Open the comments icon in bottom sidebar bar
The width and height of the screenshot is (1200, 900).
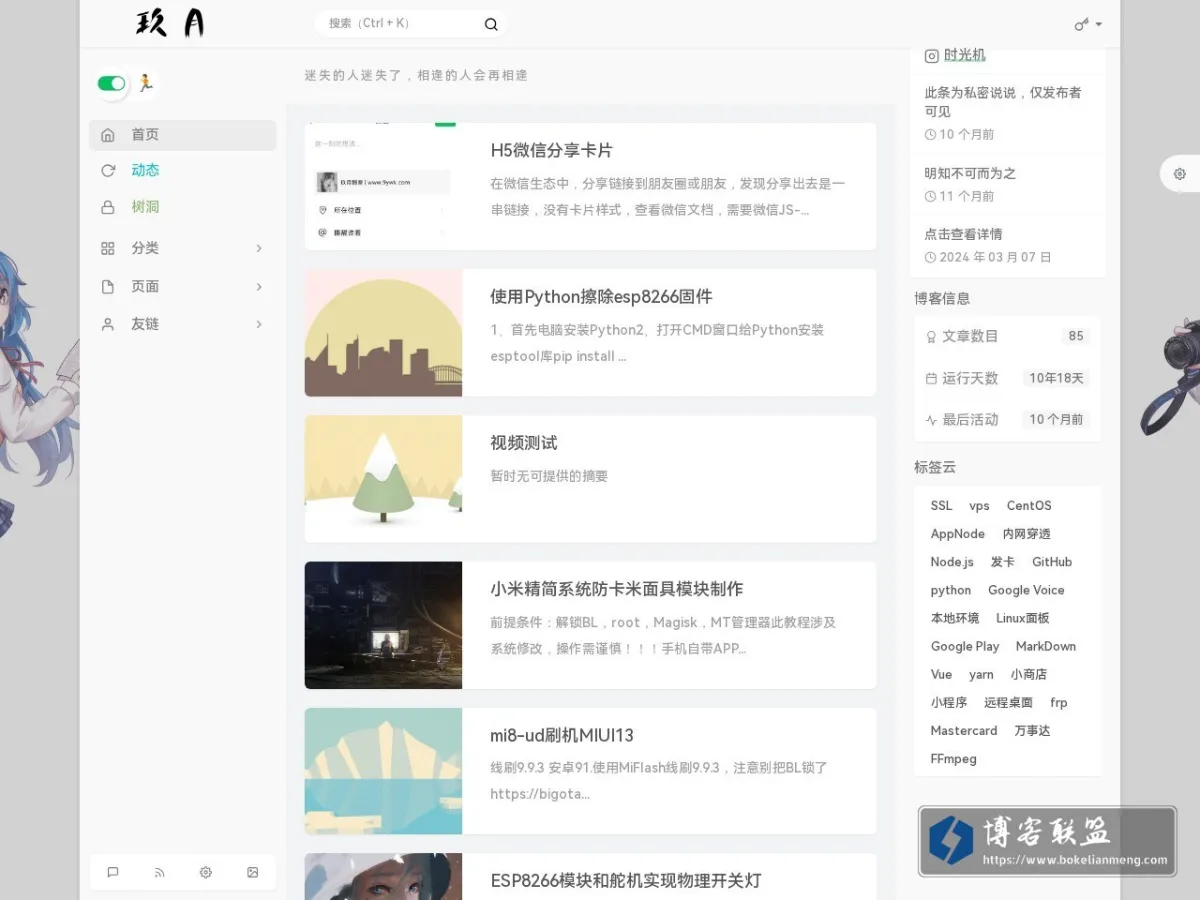click(113, 872)
